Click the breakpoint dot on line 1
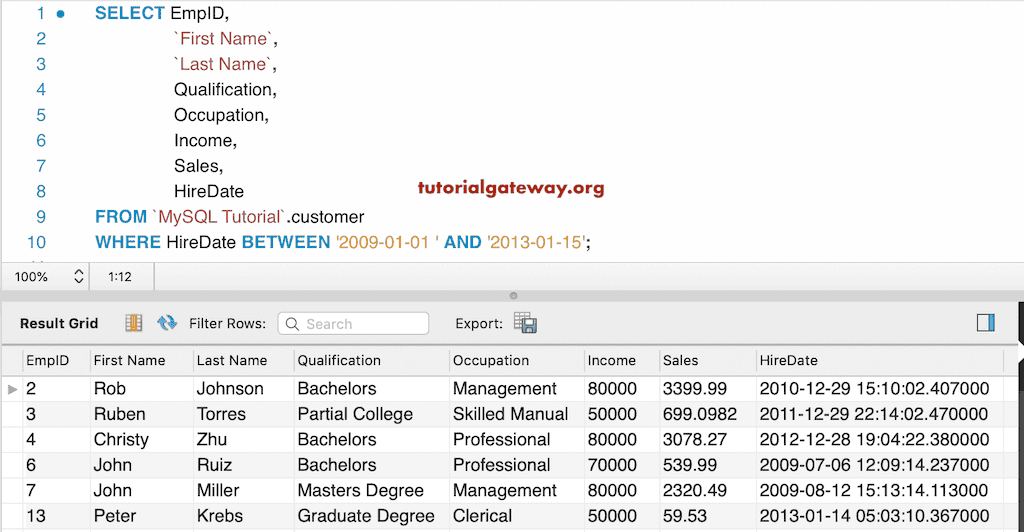This screenshot has width=1024, height=532. click(61, 14)
